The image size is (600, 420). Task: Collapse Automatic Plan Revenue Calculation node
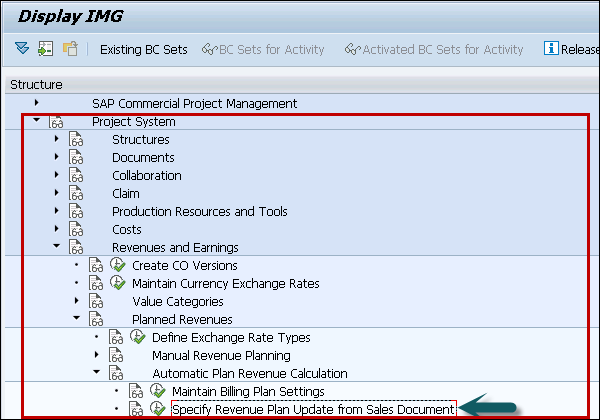pyautogui.click(x=96, y=372)
